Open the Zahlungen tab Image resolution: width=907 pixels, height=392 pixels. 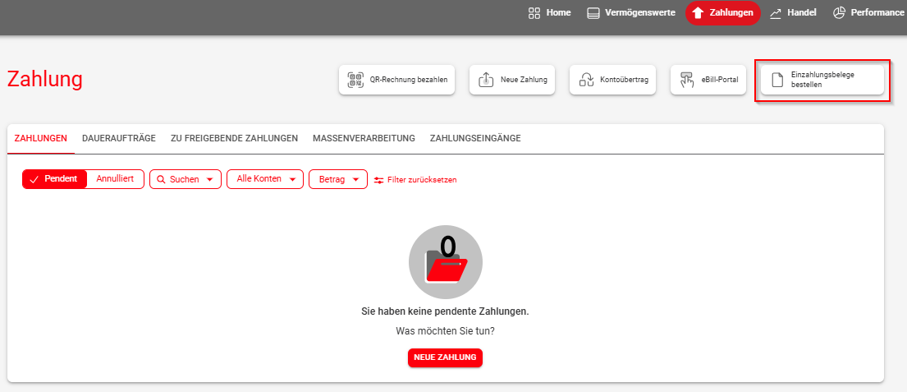pyautogui.click(x=40, y=138)
